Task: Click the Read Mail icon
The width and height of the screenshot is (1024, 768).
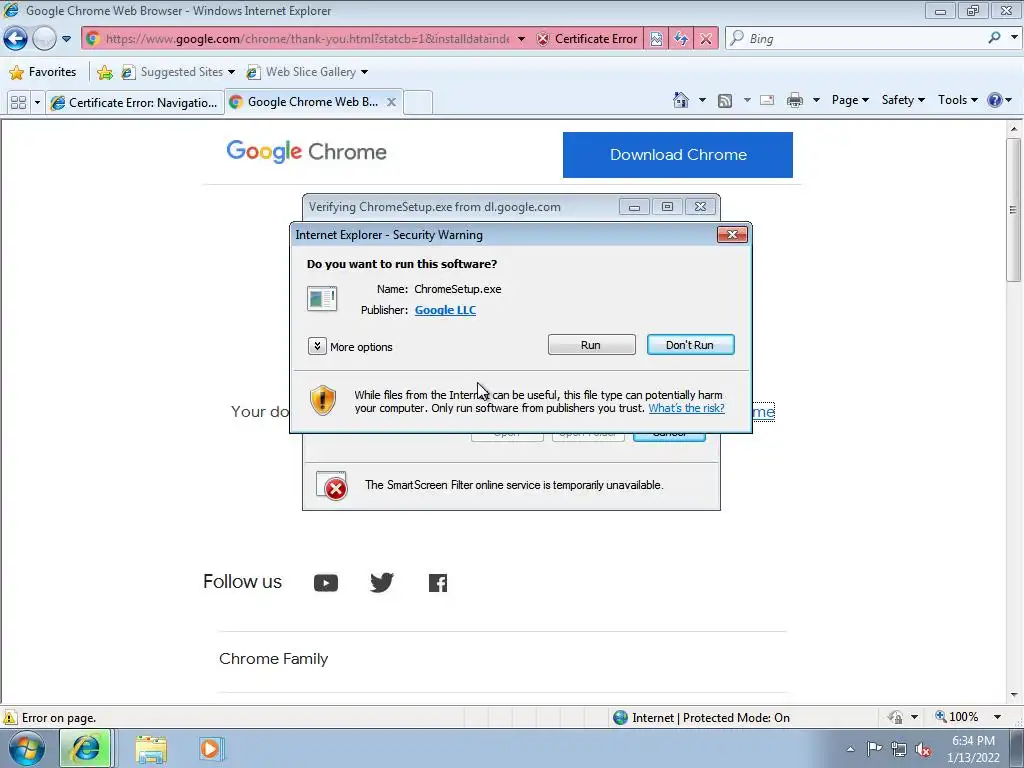Action: pyautogui.click(x=767, y=100)
